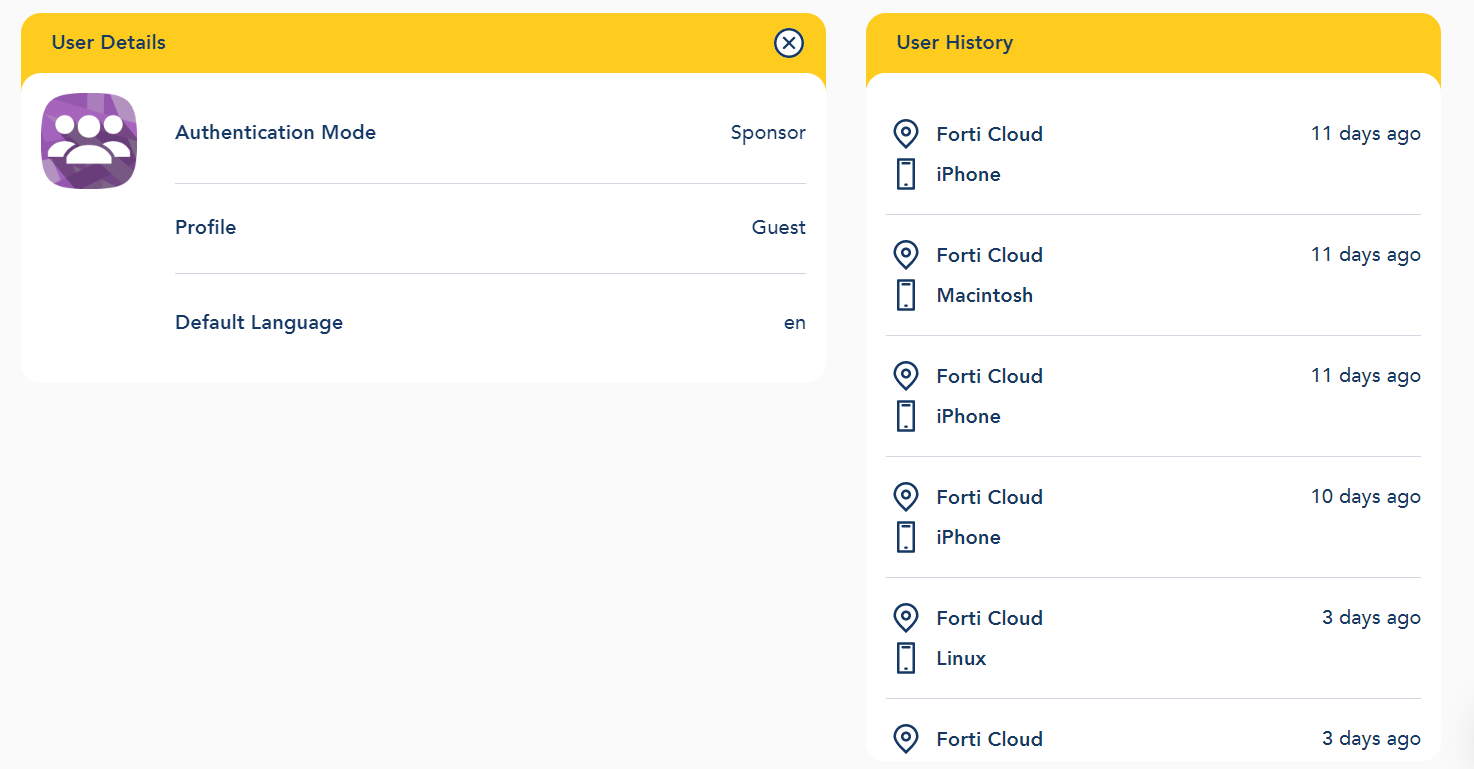Image resolution: width=1474 pixels, height=769 pixels.
Task: Click Forti Cloud in the Linux entry
Action: [990, 618]
